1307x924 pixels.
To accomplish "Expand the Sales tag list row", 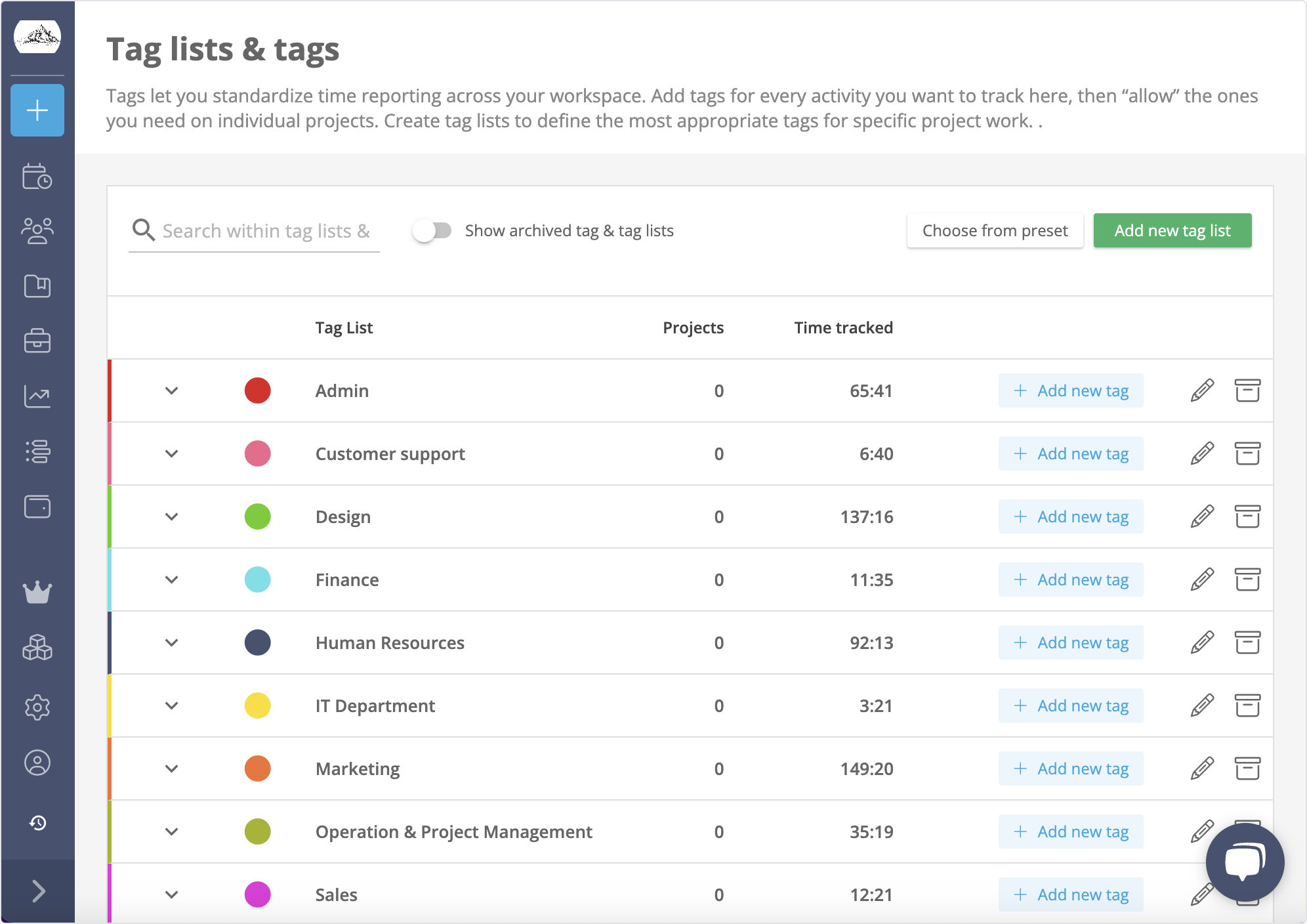I will pyautogui.click(x=172, y=894).
